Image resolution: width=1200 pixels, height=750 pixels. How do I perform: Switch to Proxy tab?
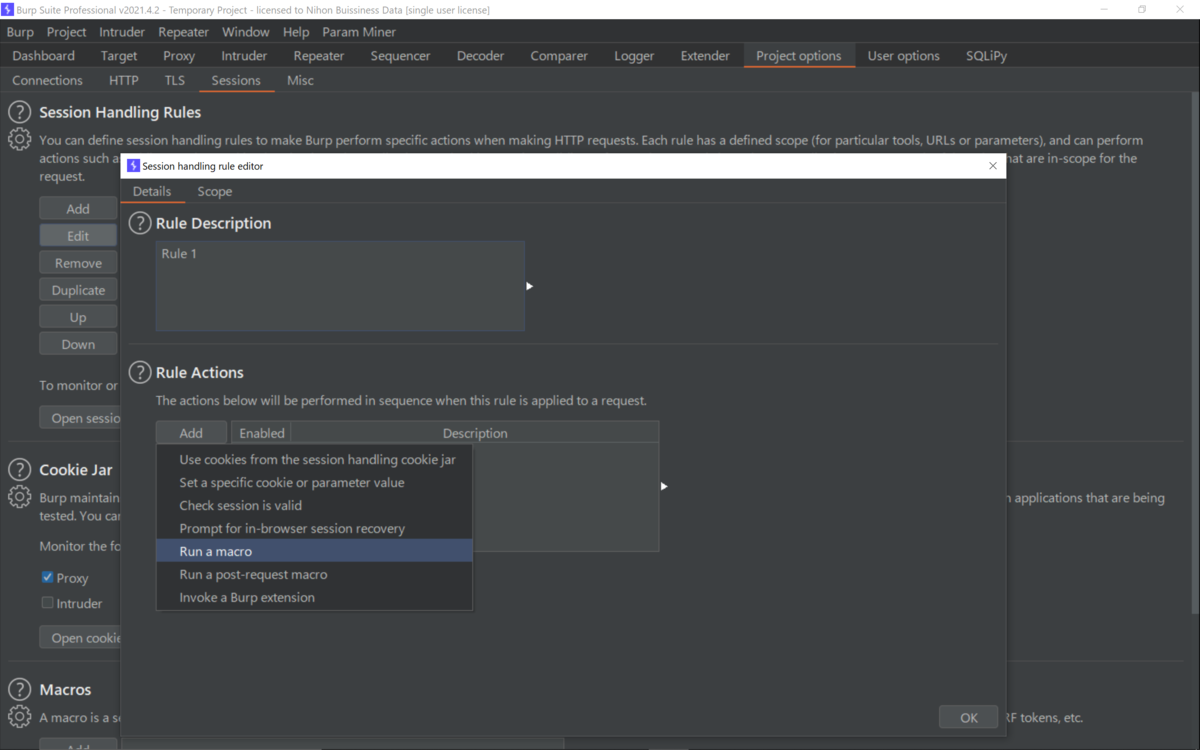[x=179, y=56]
